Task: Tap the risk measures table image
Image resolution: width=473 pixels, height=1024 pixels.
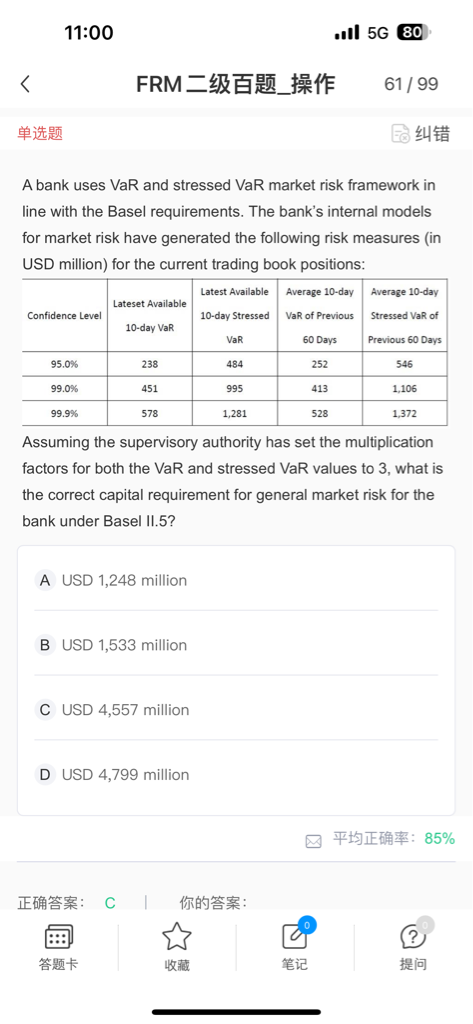Action: coord(235,352)
